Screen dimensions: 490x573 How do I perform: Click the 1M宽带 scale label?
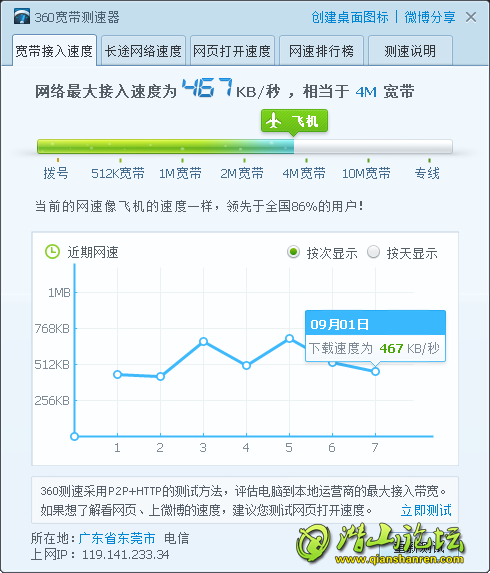180,173
